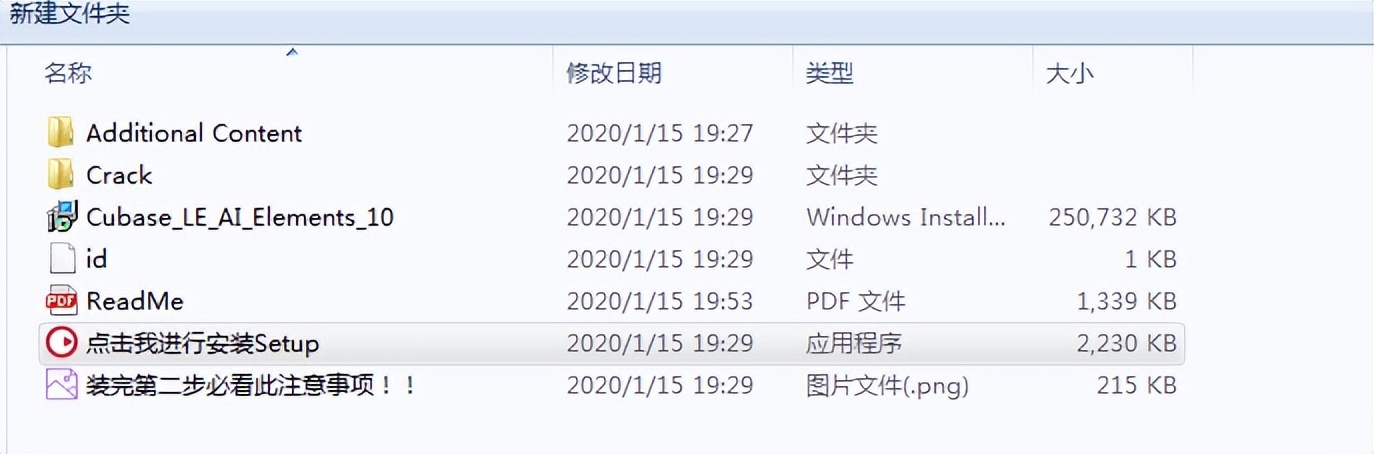Click the 新建文件夹 window title
The image size is (1374, 454).
click(70, 15)
